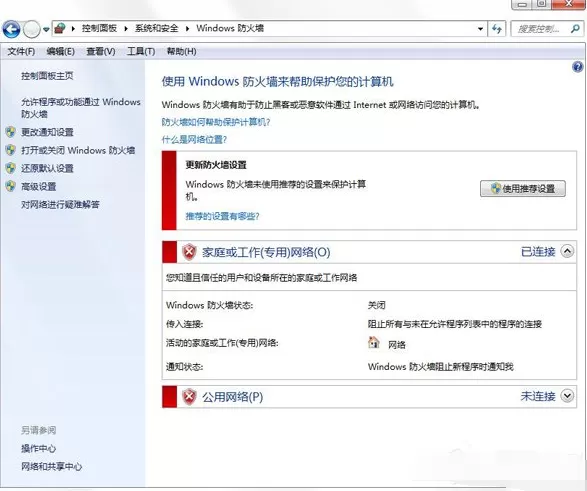587x491 pixels.
Task: Open 防火墙如何帮助保护计算机? help link
Action: [216, 122]
